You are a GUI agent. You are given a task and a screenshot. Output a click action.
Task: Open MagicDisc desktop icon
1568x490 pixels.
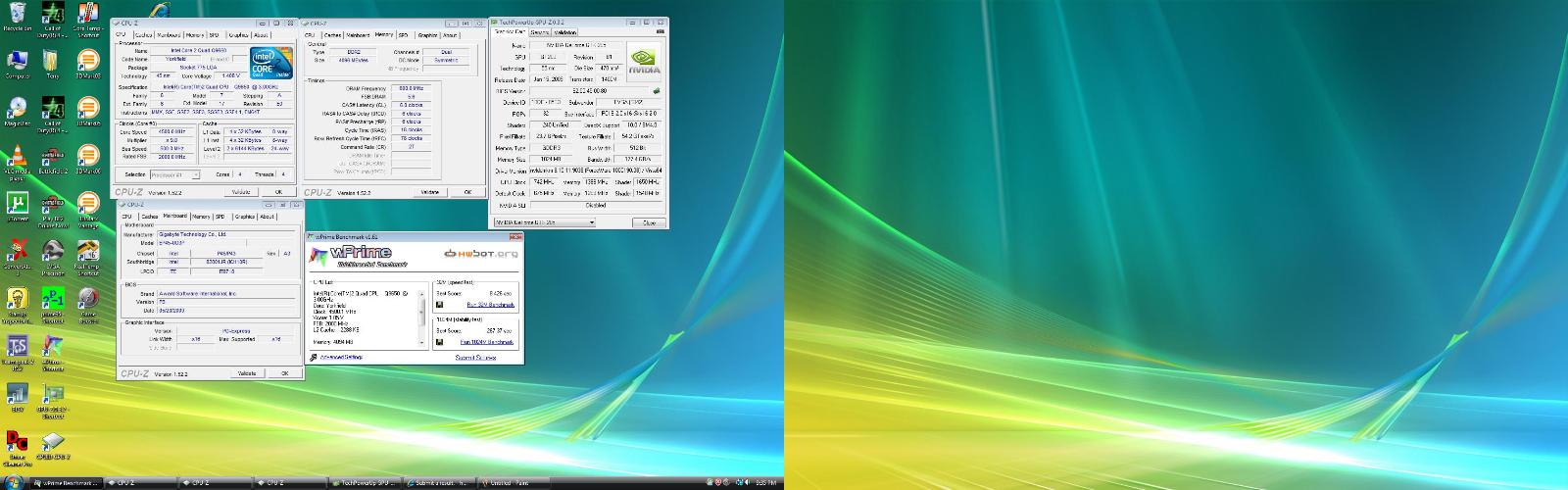pyautogui.click(x=17, y=112)
